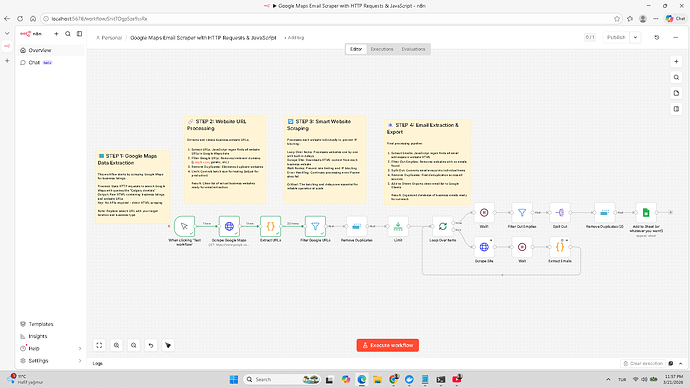Select the Limit node

coord(398,226)
